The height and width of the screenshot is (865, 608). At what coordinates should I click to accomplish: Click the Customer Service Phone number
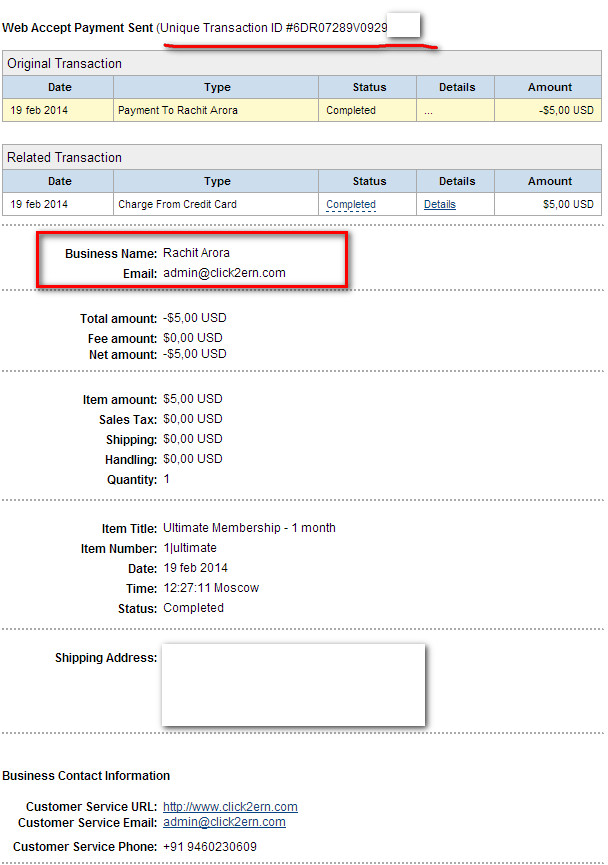(210, 847)
